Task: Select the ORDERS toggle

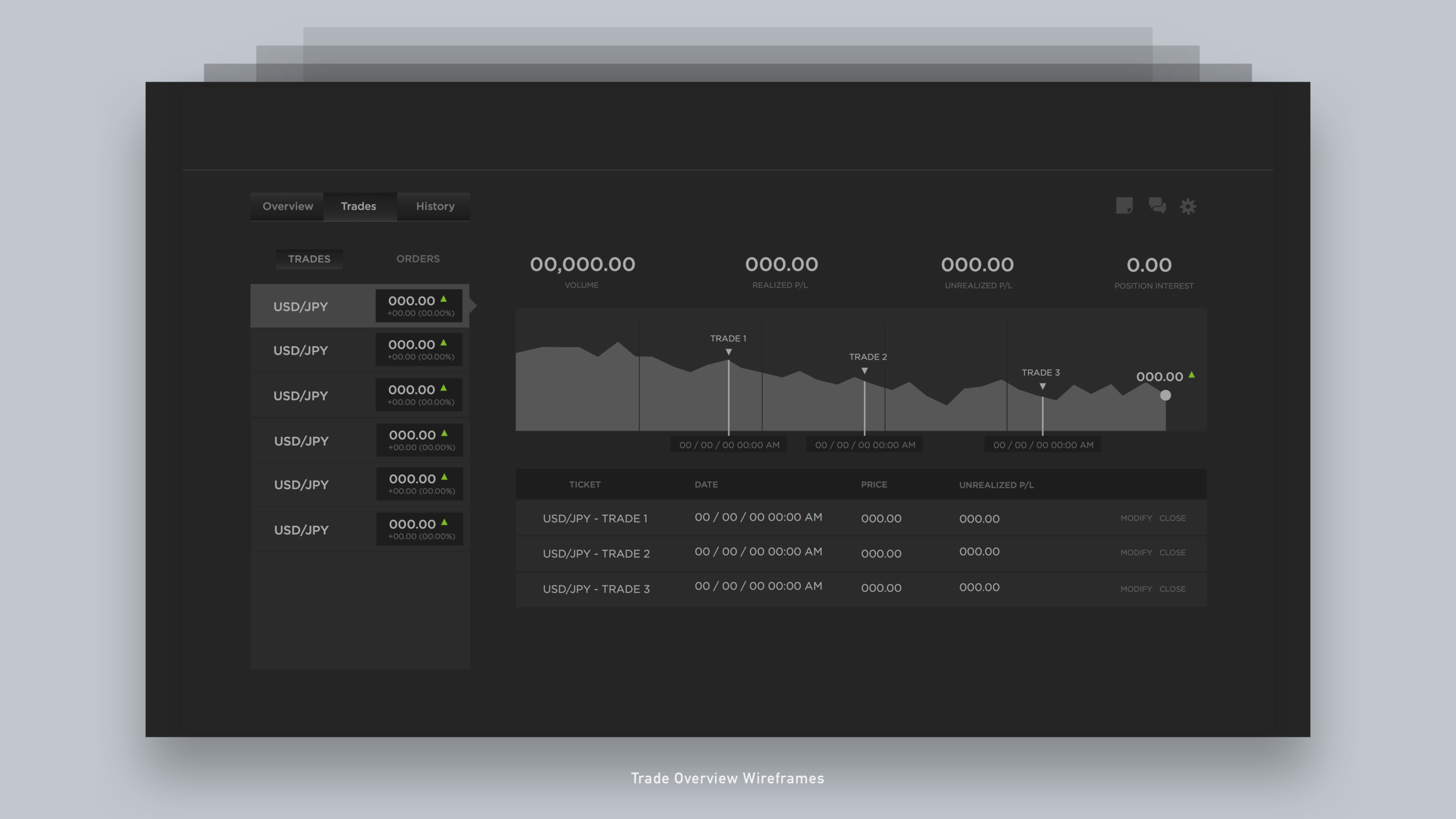Action: [418, 258]
